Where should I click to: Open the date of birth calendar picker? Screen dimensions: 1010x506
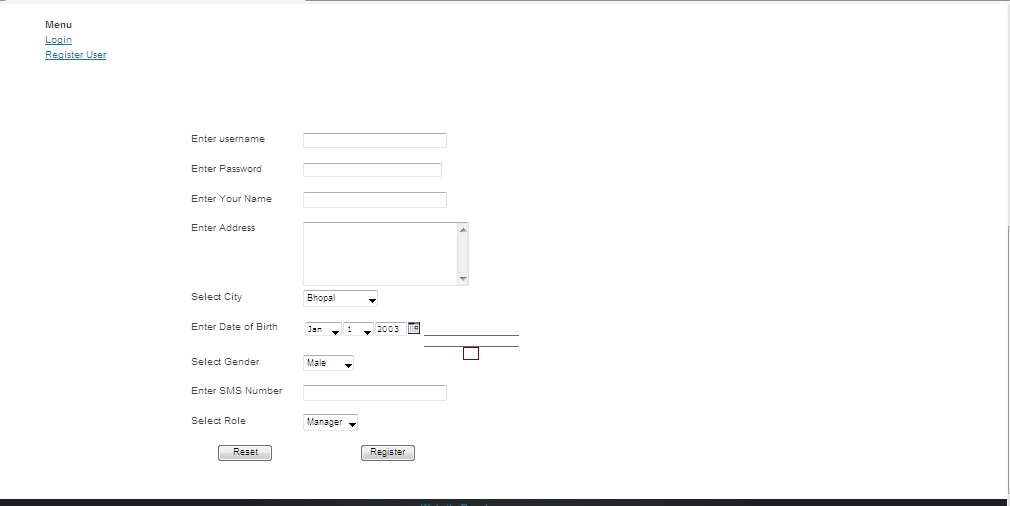(414, 328)
